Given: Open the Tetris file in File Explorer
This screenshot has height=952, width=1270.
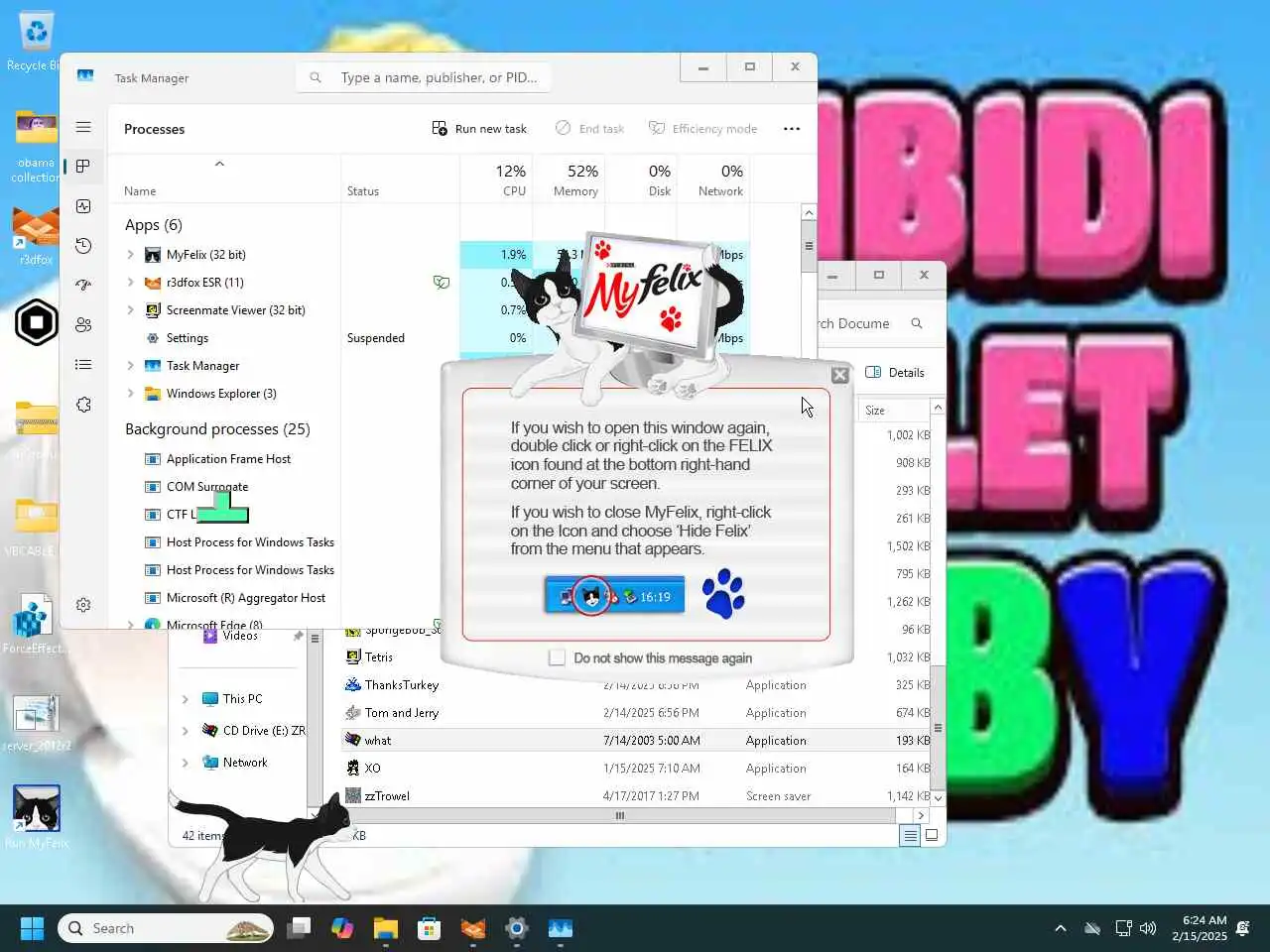Looking at the screenshot, I should [x=378, y=657].
